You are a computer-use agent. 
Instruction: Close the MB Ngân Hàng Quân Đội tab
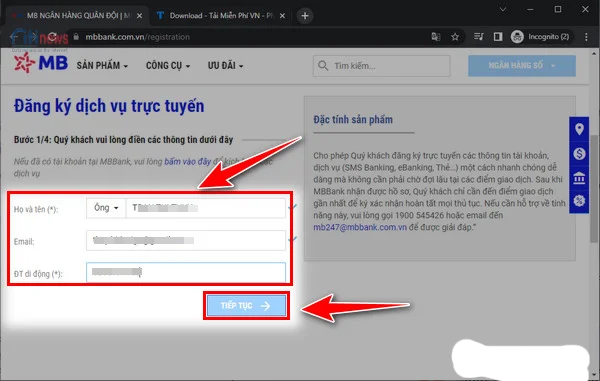point(139,16)
